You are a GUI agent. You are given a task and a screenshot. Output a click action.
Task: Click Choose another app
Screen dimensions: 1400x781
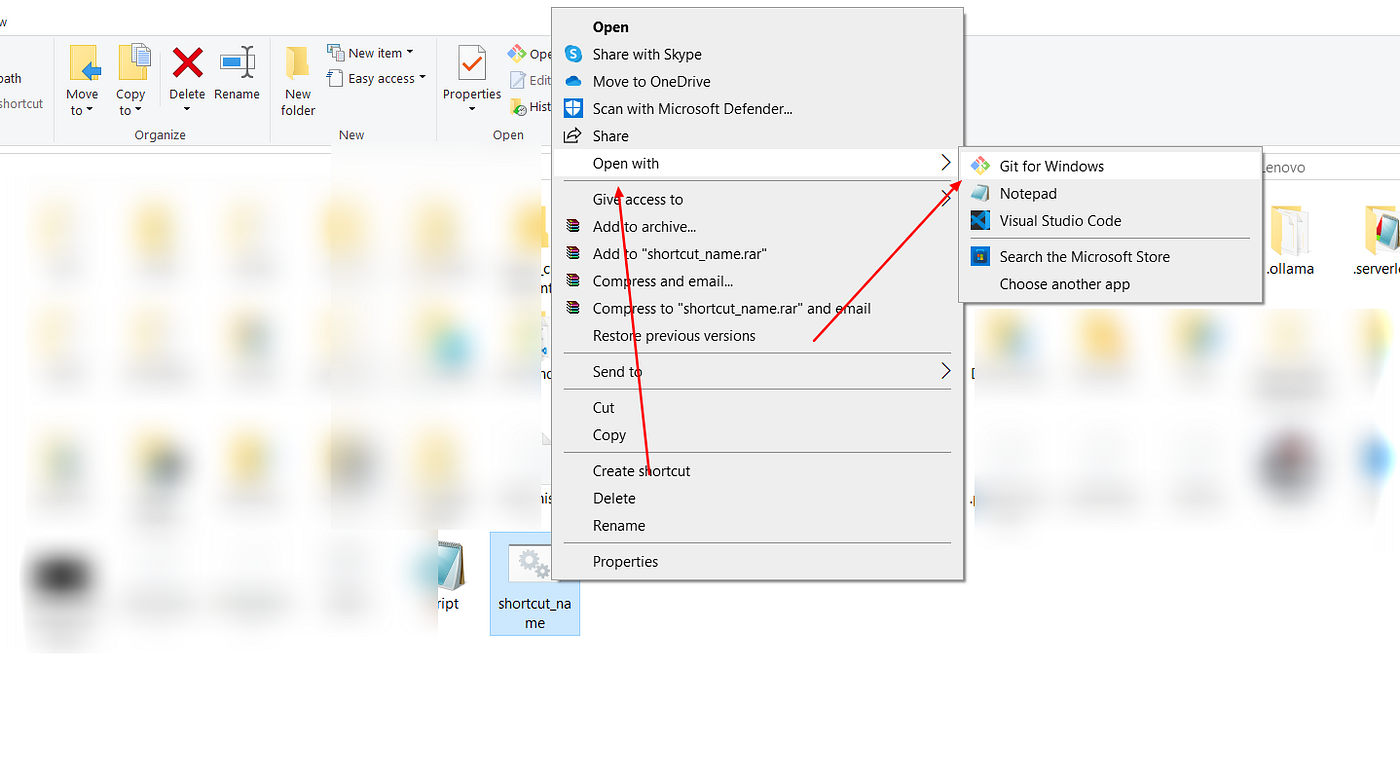point(1064,284)
